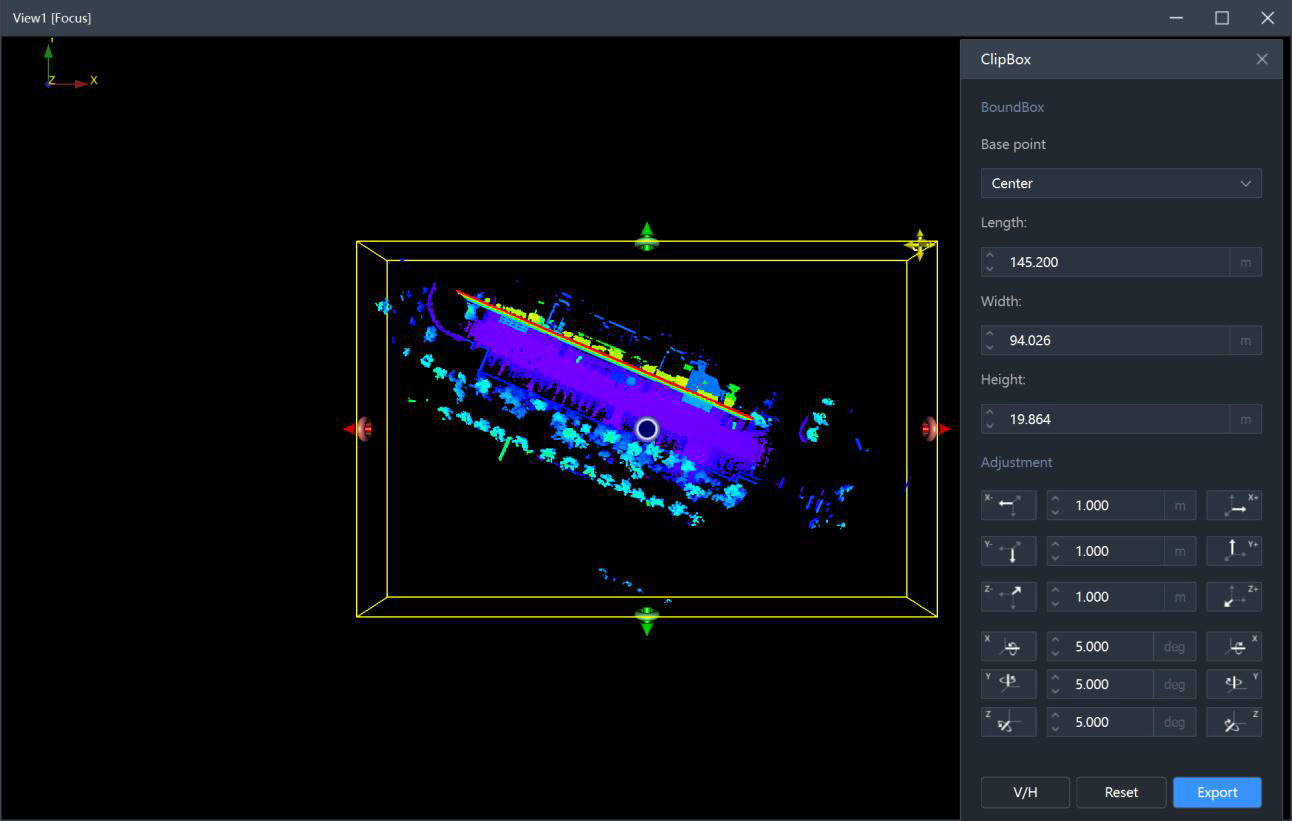Rotate clip box positively around Z axis
This screenshot has width=1292, height=821.
click(1234, 722)
